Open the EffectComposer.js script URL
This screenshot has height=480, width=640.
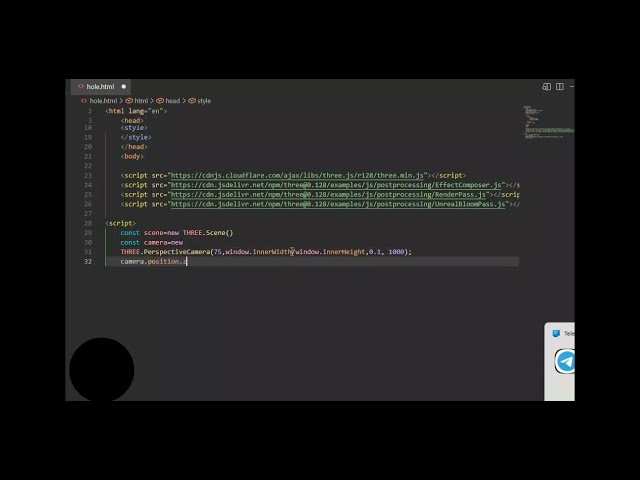tap(336, 185)
